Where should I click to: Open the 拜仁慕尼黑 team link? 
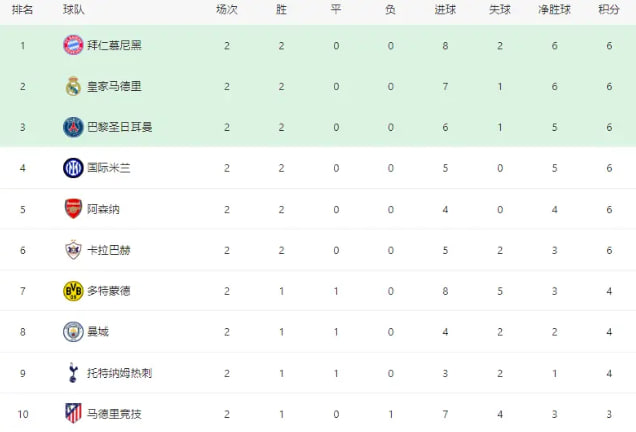114,45
